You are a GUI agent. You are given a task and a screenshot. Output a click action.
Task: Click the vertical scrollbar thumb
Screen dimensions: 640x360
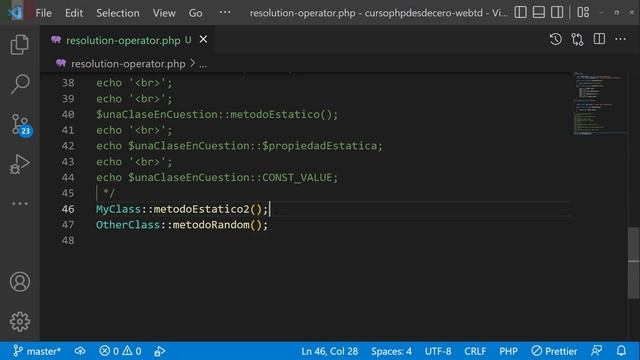tap(633, 262)
